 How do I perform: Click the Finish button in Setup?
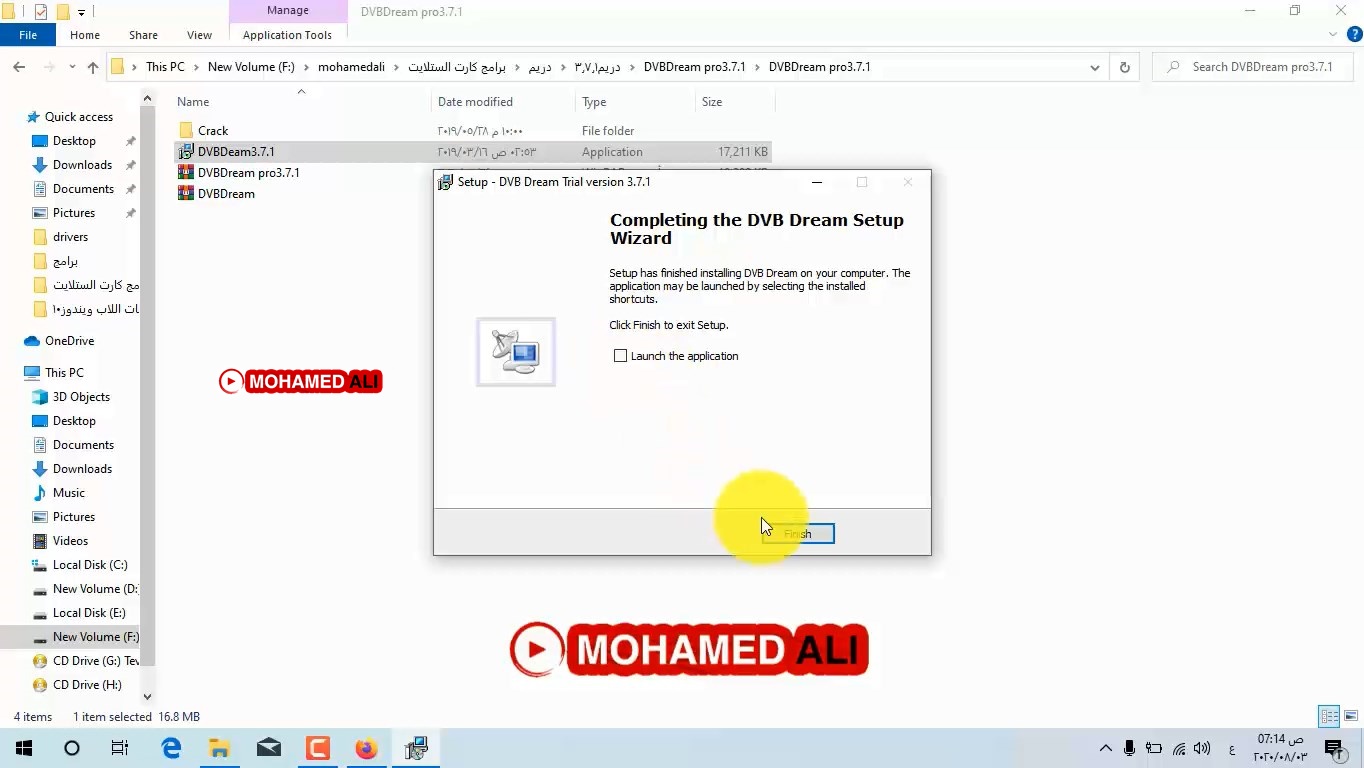pos(798,534)
